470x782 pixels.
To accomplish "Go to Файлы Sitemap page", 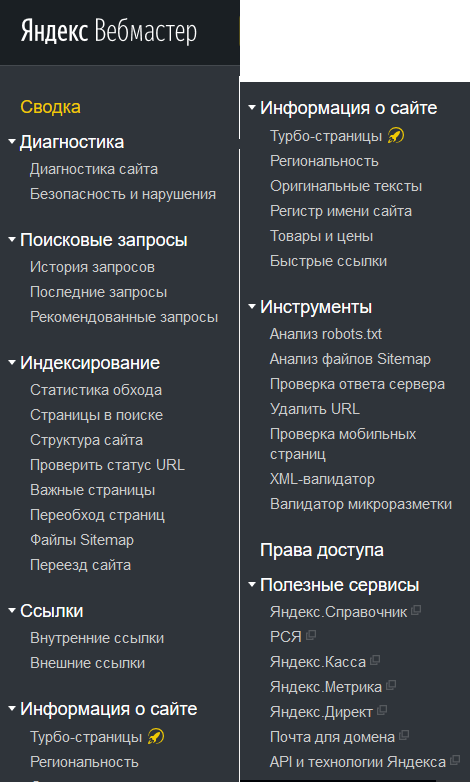I will (x=82, y=540).
